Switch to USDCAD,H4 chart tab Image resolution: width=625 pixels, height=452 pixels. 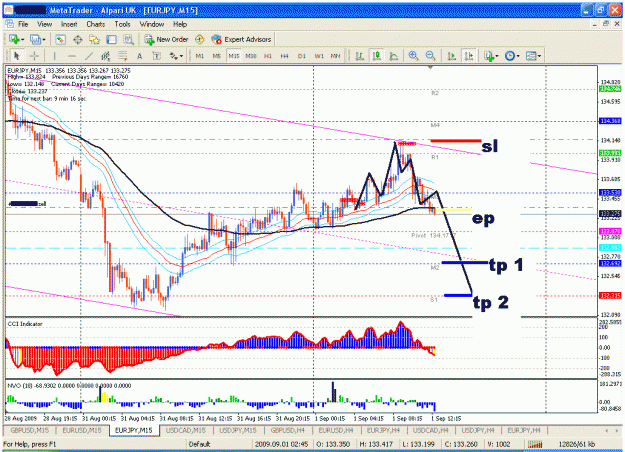pos(430,430)
